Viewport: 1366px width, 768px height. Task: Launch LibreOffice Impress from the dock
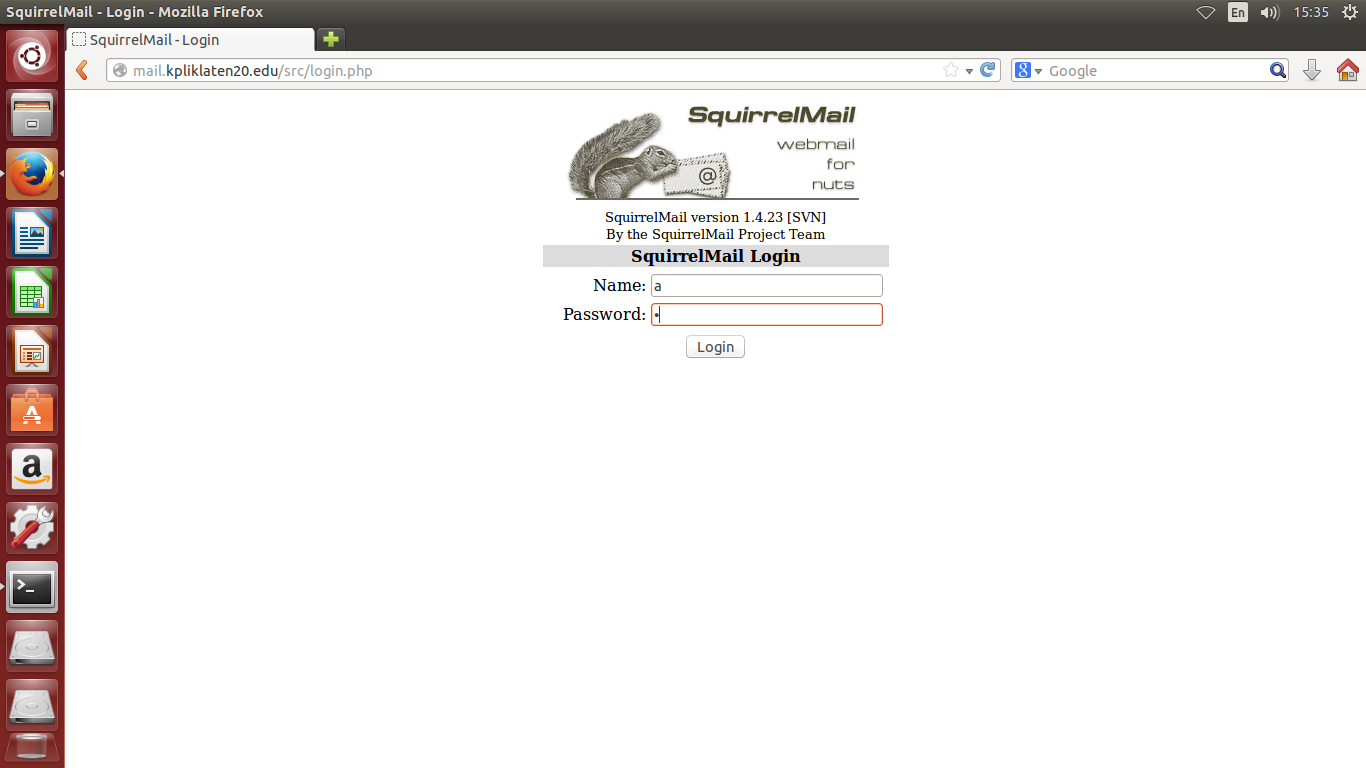pyautogui.click(x=32, y=351)
